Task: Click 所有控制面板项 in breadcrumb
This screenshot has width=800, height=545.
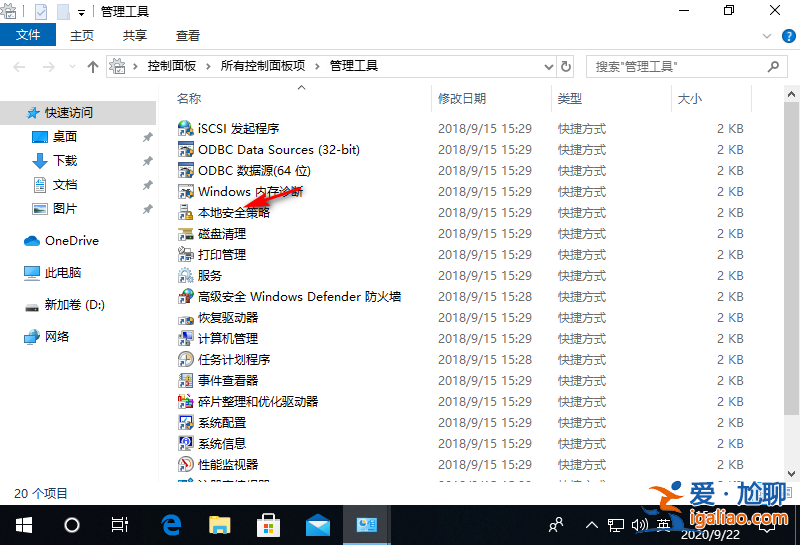Action: pyautogui.click(x=263, y=66)
